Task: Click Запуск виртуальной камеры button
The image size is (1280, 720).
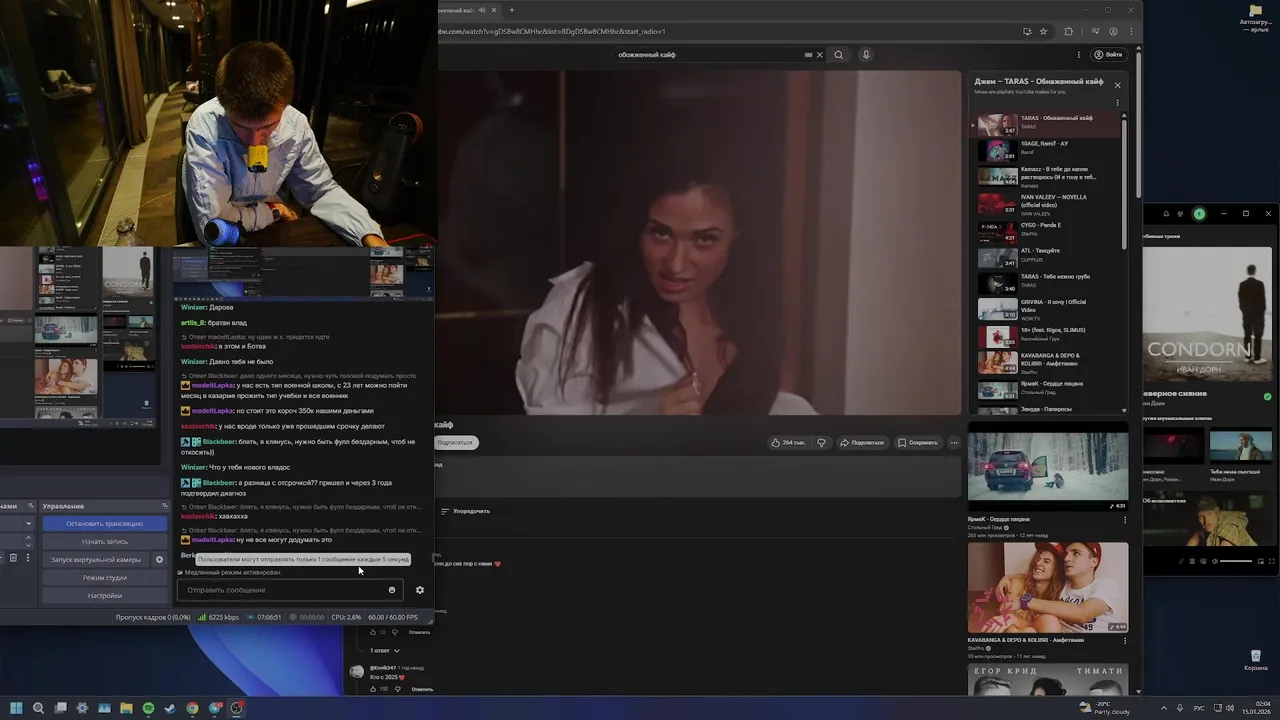Action: (96, 560)
